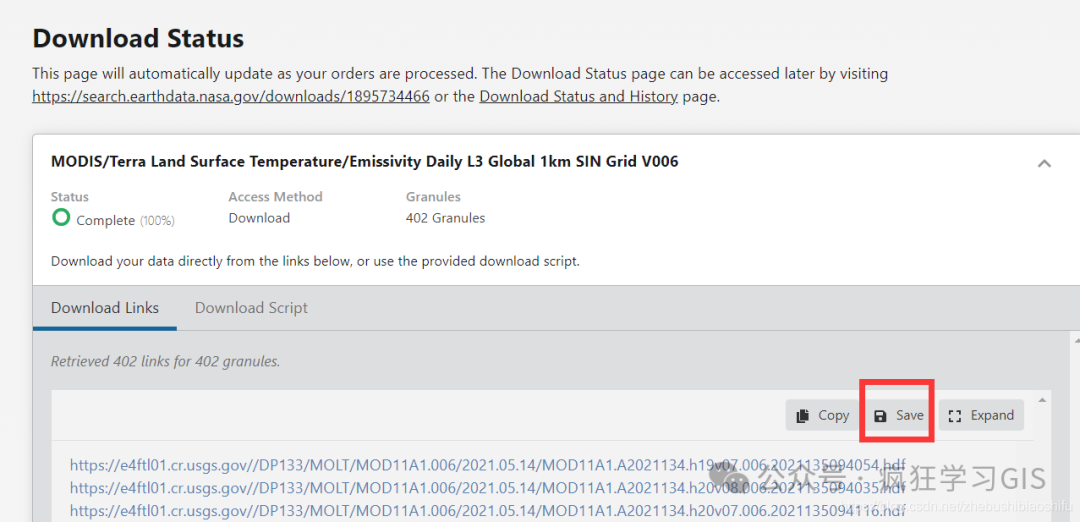Screen dimensions: 1080x522
Task: Open the search.earthdata.nasa.gov downloads link
Action: pyautogui.click(x=231, y=97)
